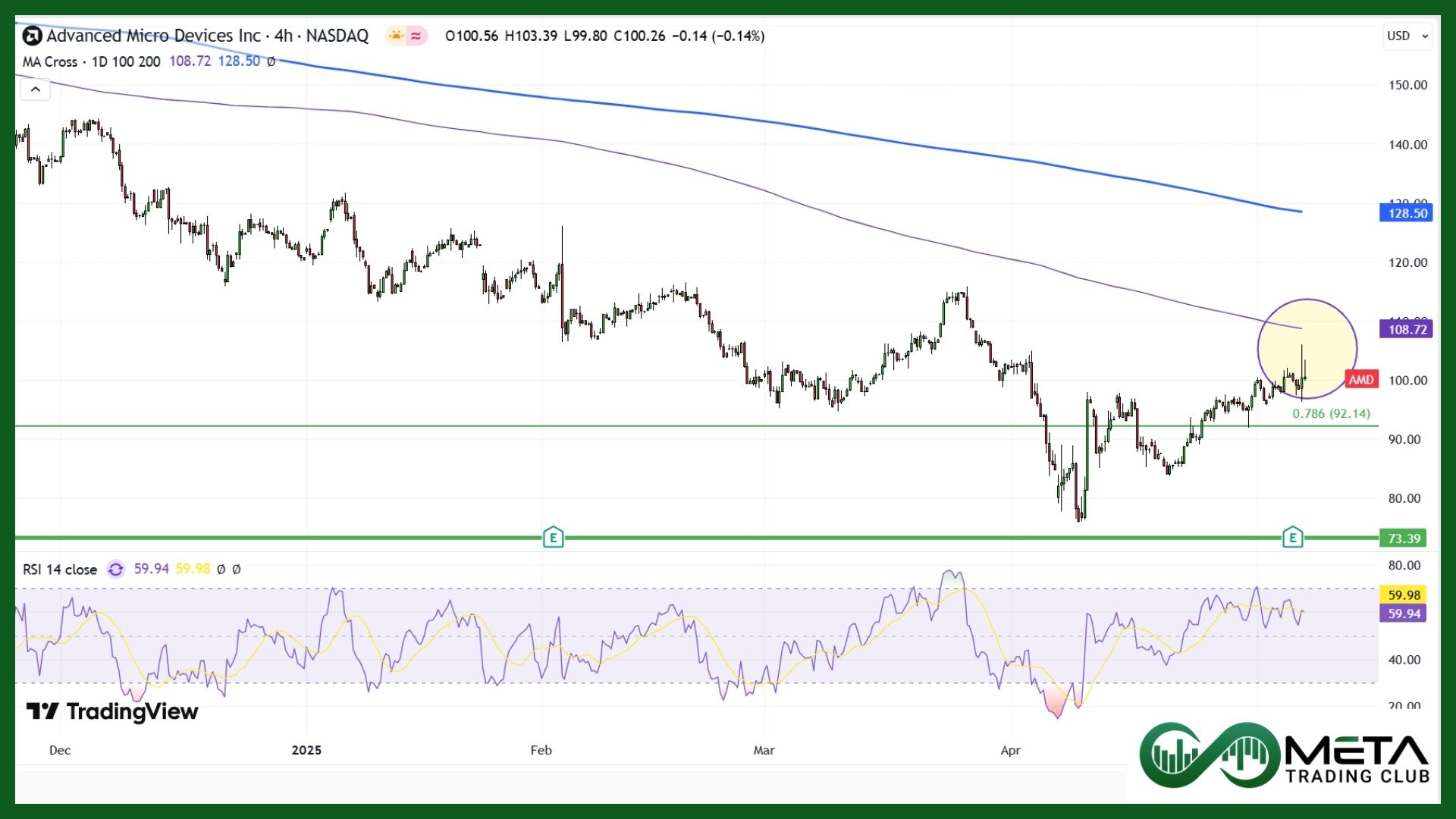Viewport: 1456px width, 819px height.
Task: Click the Feb label on time axis
Action: tap(541, 750)
